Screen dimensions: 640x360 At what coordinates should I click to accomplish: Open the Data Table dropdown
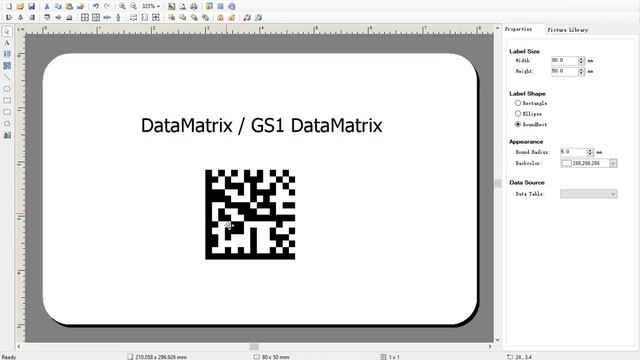[x=589, y=194]
